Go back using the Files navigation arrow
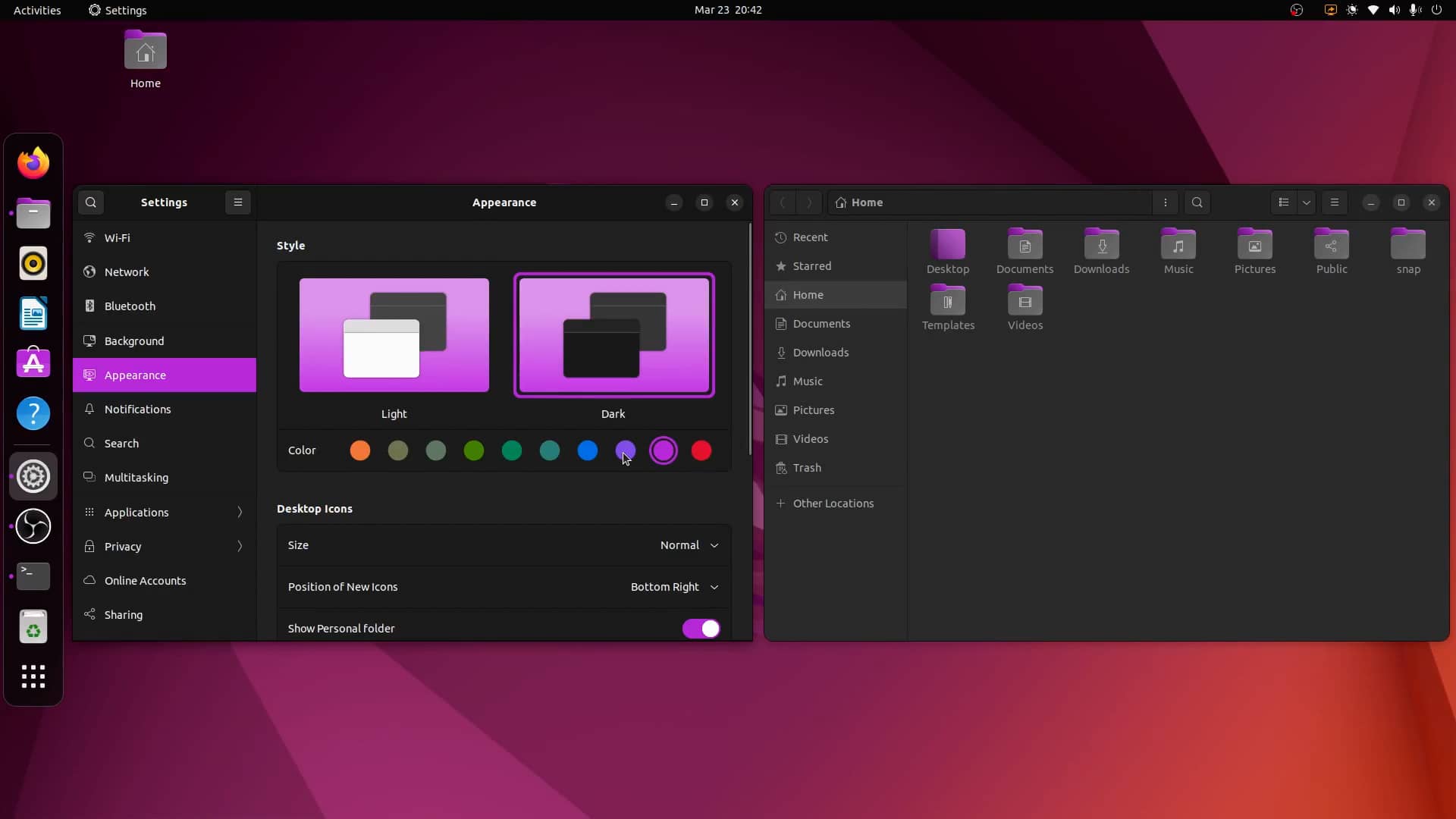 [783, 202]
